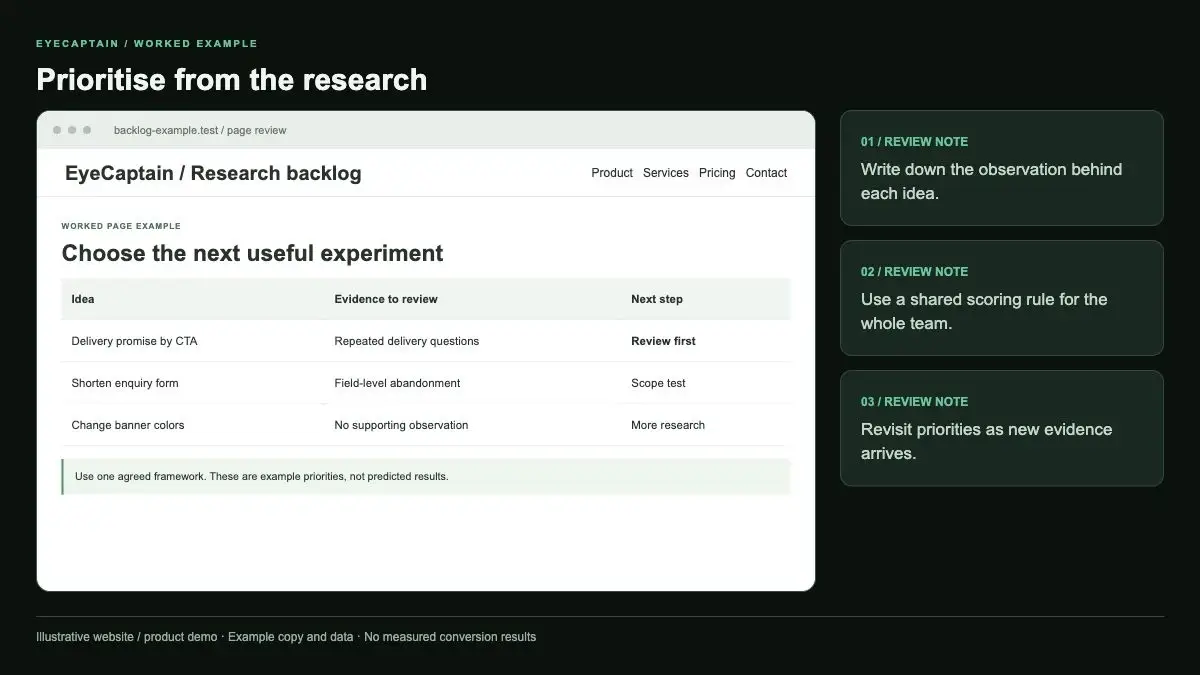Select the 'Idea' column header
The width and height of the screenshot is (1200, 675).
[x=83, y=299]
